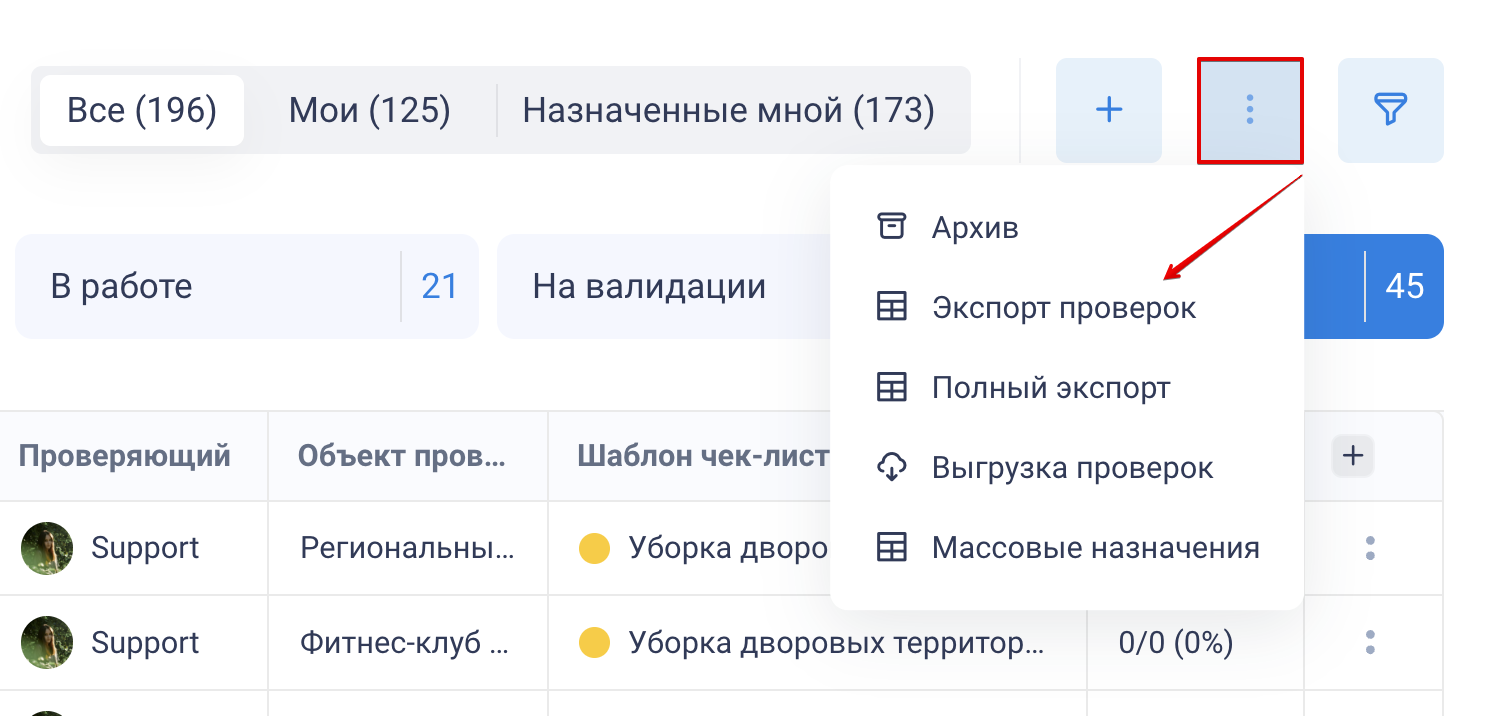
Task: Select "Экспорт проверок" menu entry
Action: [x=1063, y=307]
